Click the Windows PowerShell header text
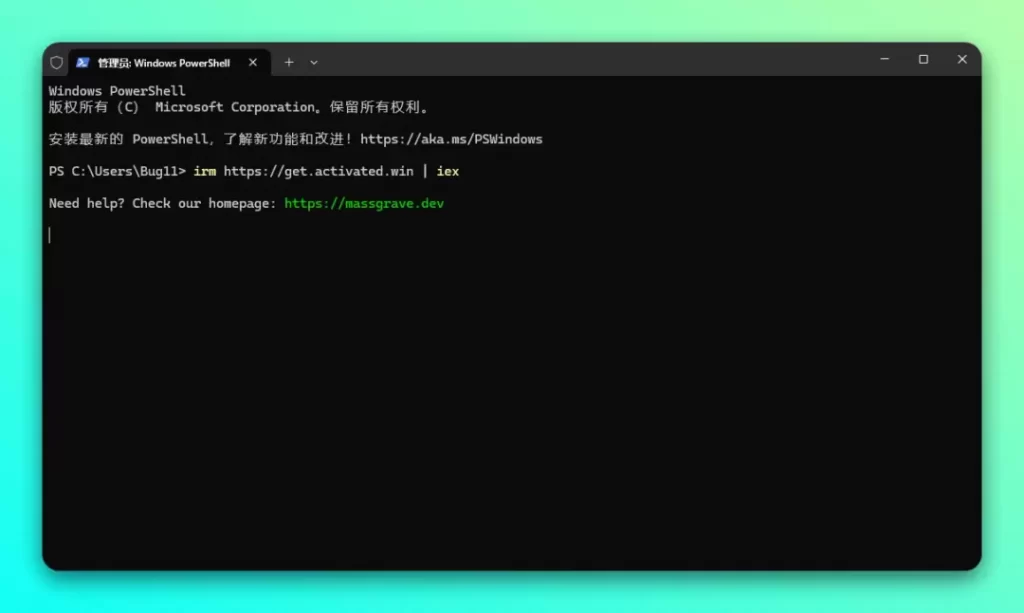 coord(118,90)
